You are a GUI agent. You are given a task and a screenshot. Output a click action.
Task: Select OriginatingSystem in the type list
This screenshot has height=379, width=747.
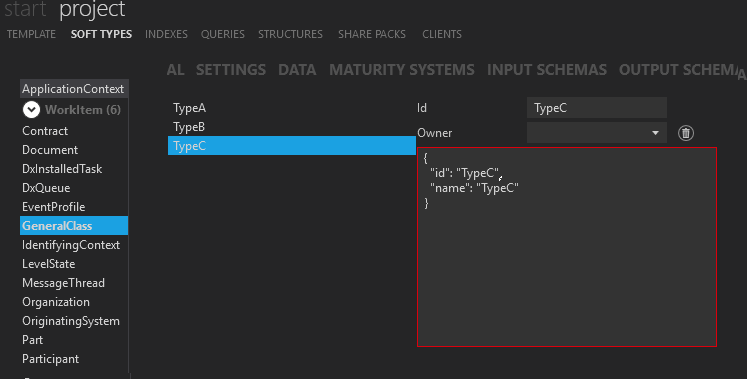click(74, 321)
